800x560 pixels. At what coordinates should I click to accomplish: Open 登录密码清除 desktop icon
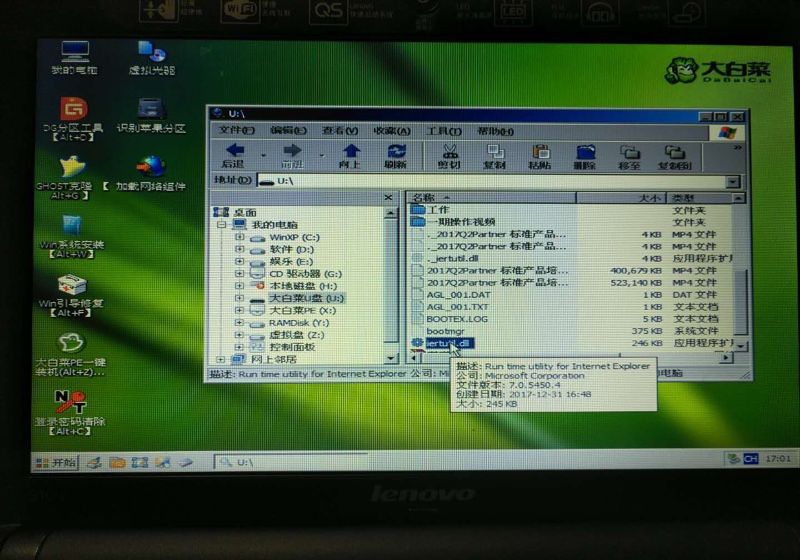pos(70,413)
